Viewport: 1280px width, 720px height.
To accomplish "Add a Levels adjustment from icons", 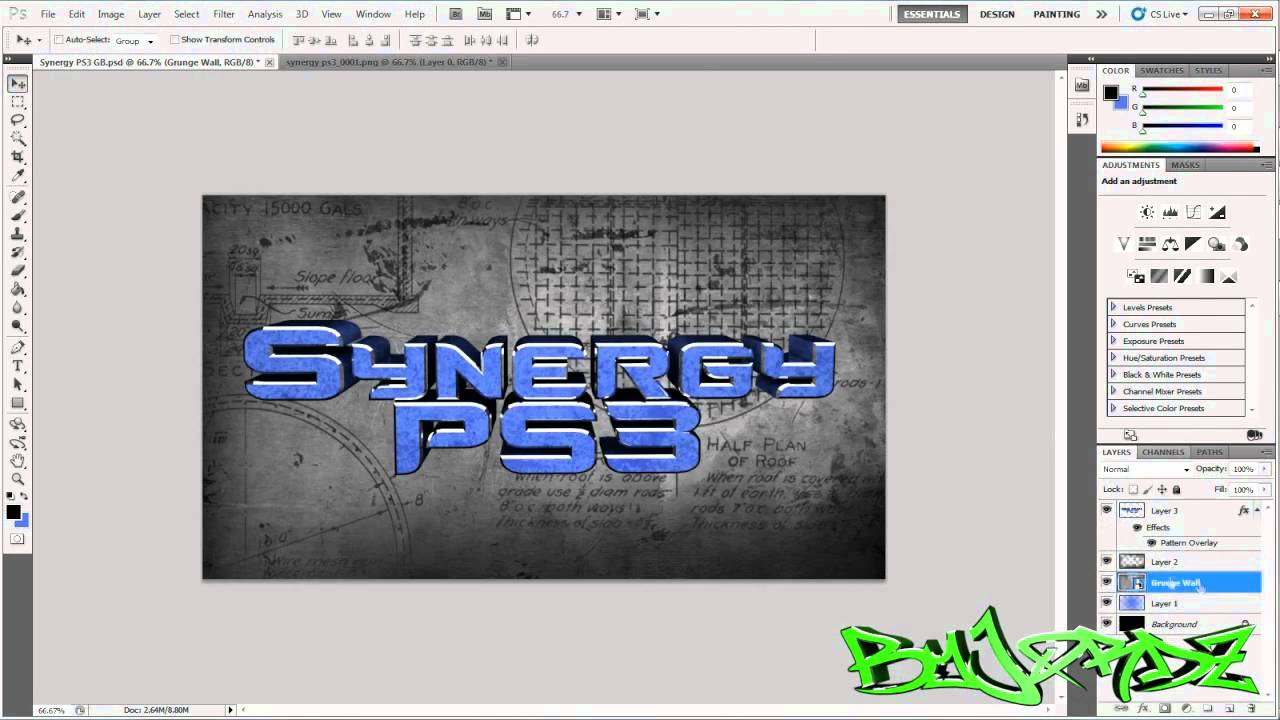I will pos(1170,212).
